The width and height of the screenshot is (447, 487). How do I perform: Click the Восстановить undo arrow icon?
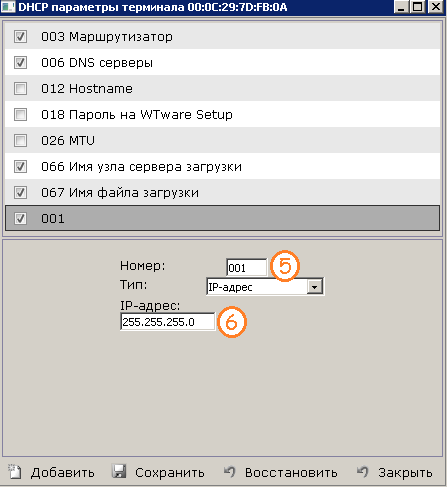[x=230, y=472]
